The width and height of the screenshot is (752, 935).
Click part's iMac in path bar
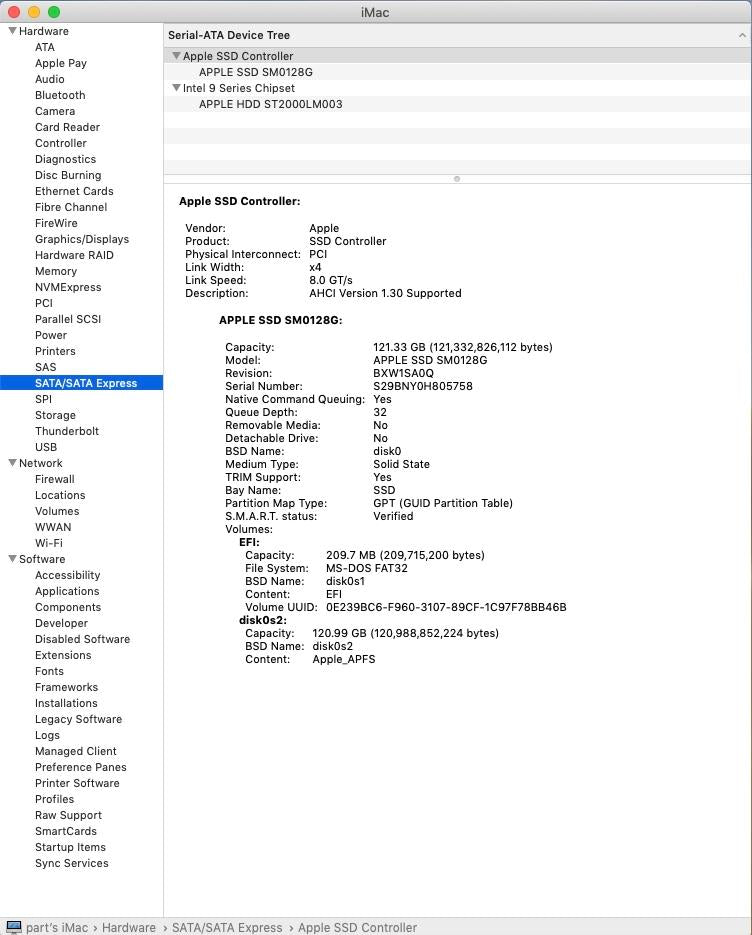(x=57, y=928)
